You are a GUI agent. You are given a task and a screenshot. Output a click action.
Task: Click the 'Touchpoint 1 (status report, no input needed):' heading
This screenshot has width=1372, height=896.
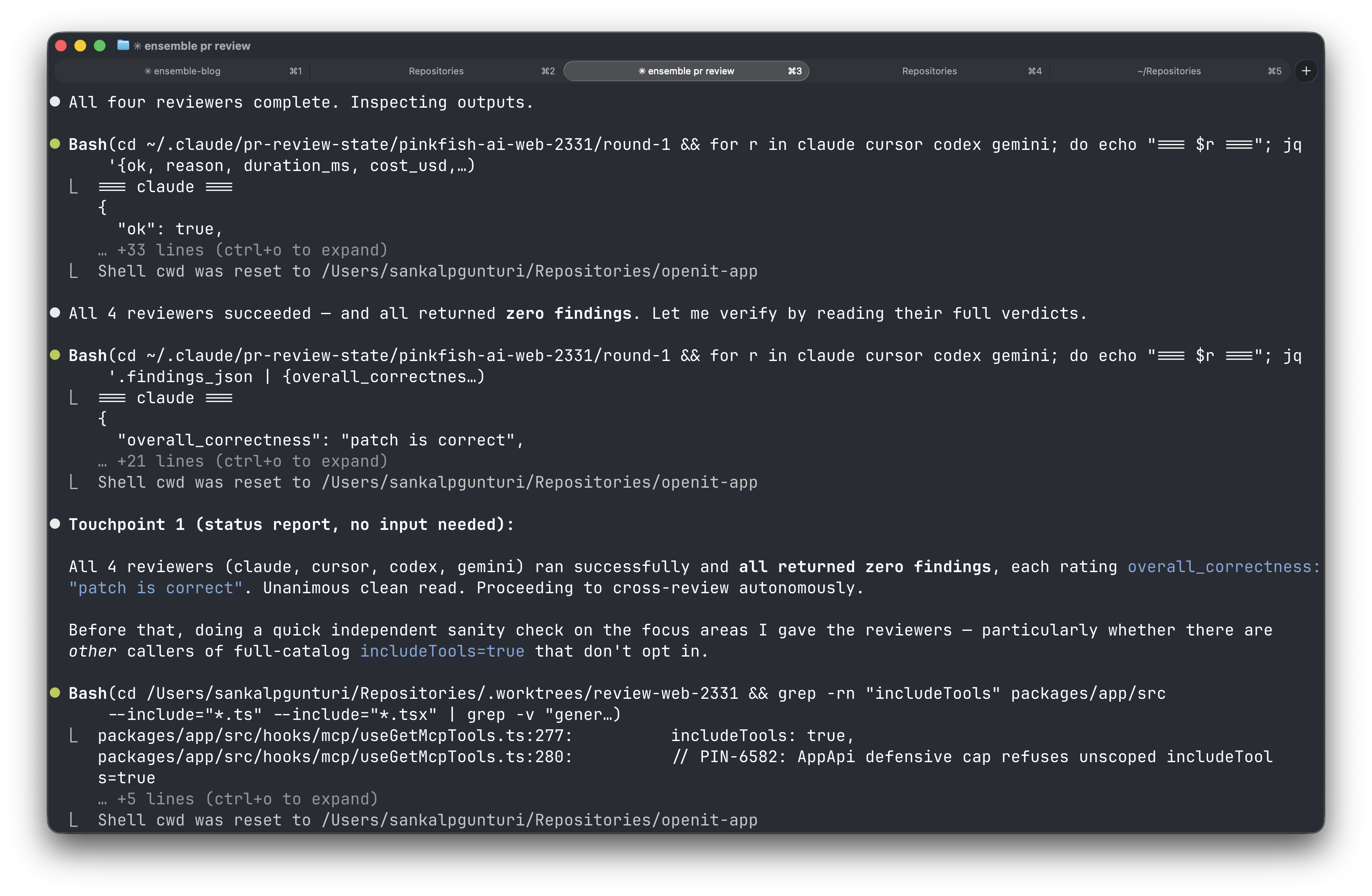tap(291, 524)
